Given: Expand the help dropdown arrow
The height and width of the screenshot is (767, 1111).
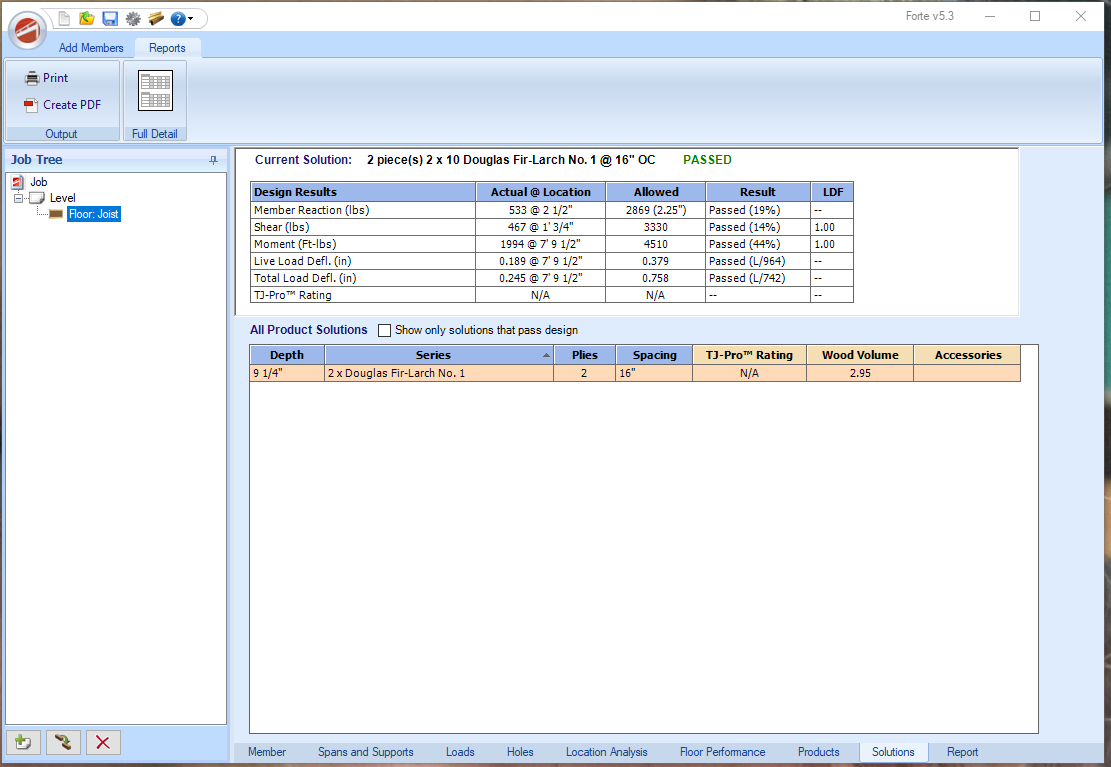Looking at the screenshot, I should pyautogui.click(x=191, y=19).
